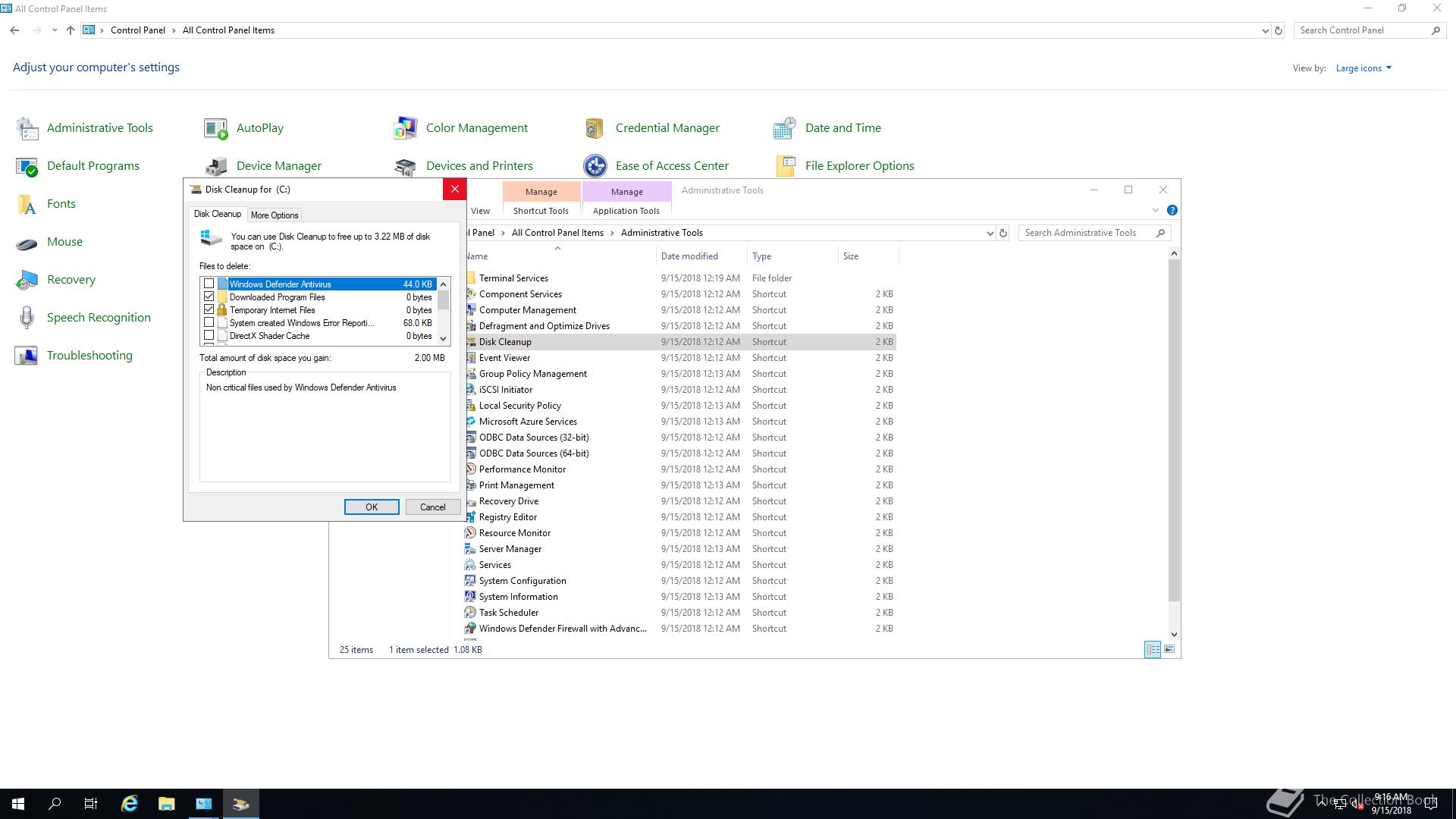Go back in Control Panel navigation
1456x819 pixels.
click(x=15, y=30)
